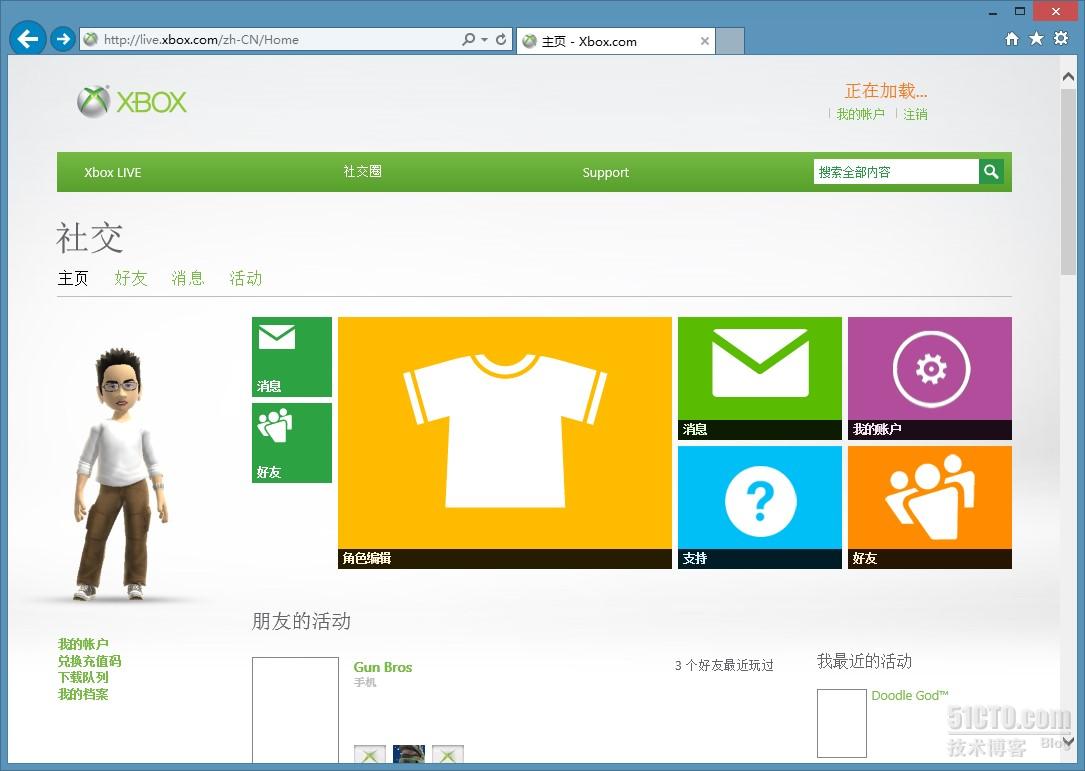1085x771 pixels.
Task: Select the 主页 - Xbox.com browser tab
Action: tap(616, 41)
